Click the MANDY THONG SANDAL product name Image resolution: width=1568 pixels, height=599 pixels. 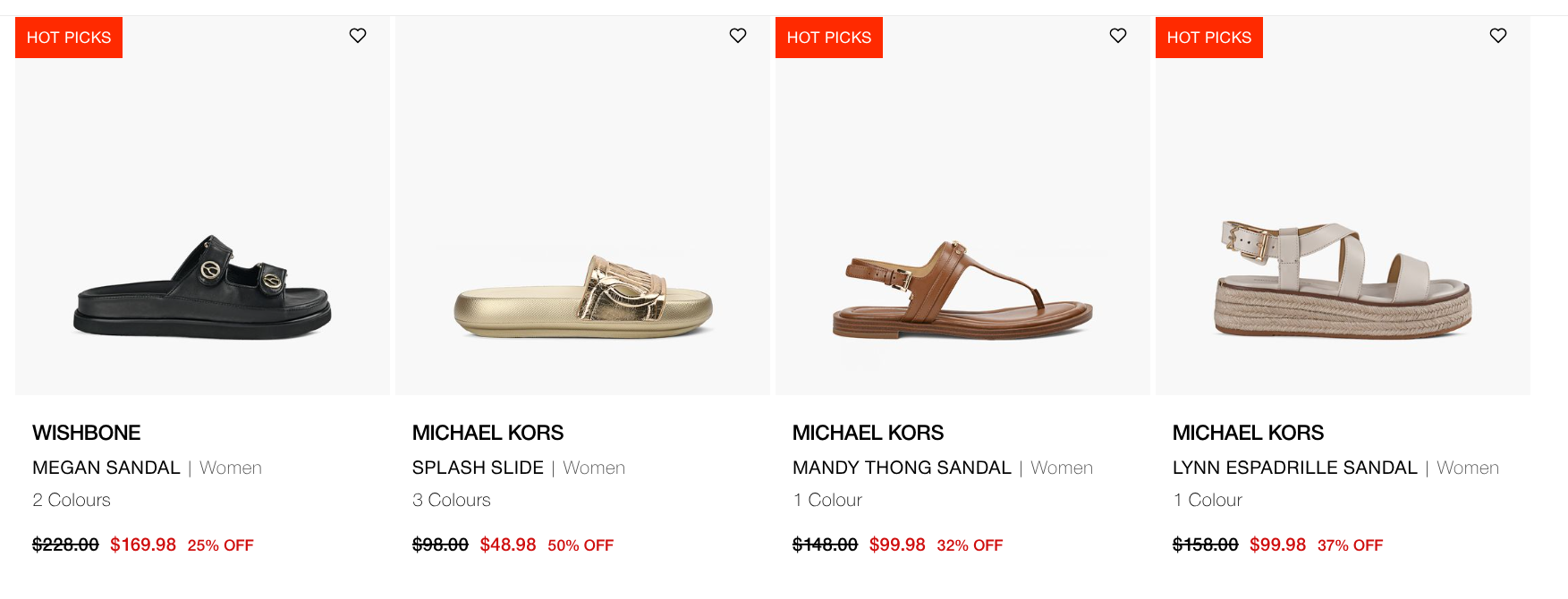[901, 468]
